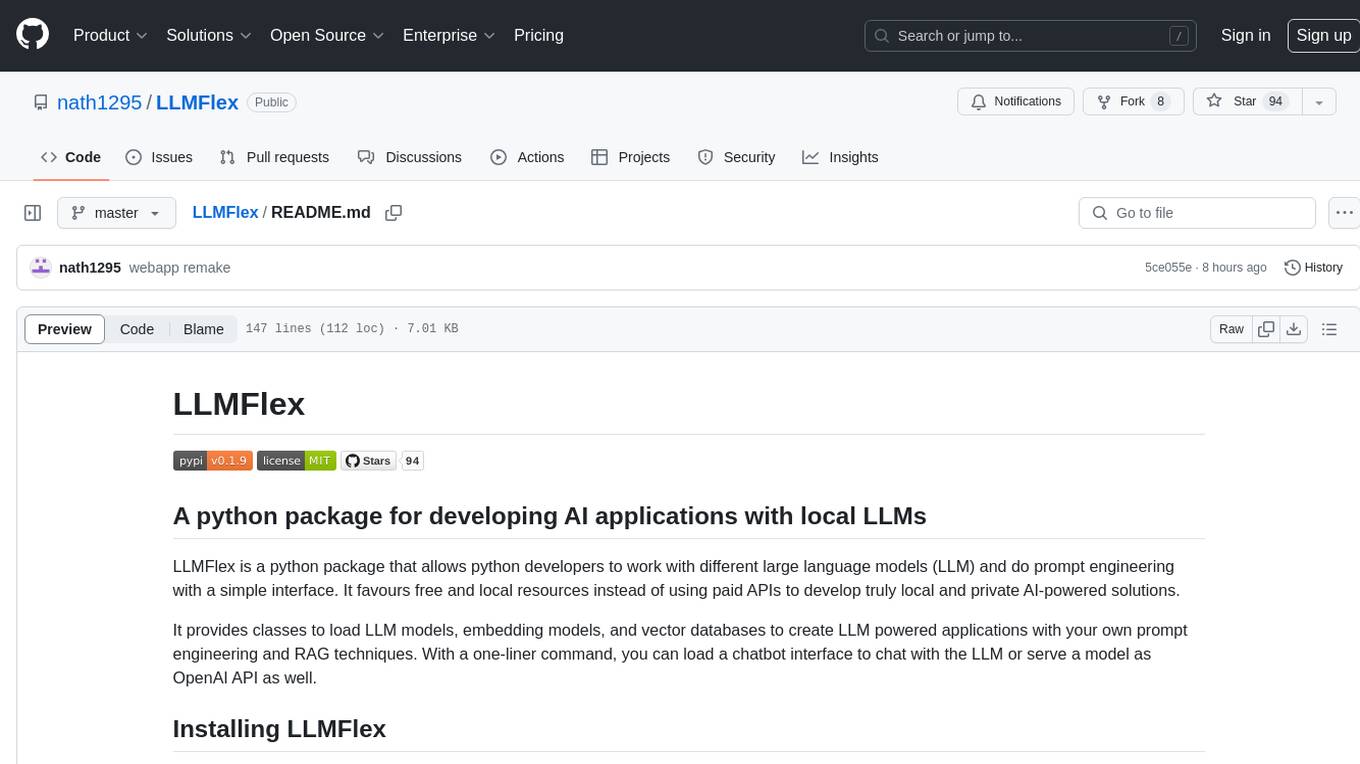Expand the Enterprise menu
The height and width of the screenshot is (764, 1360).
[x=449, y=35]
